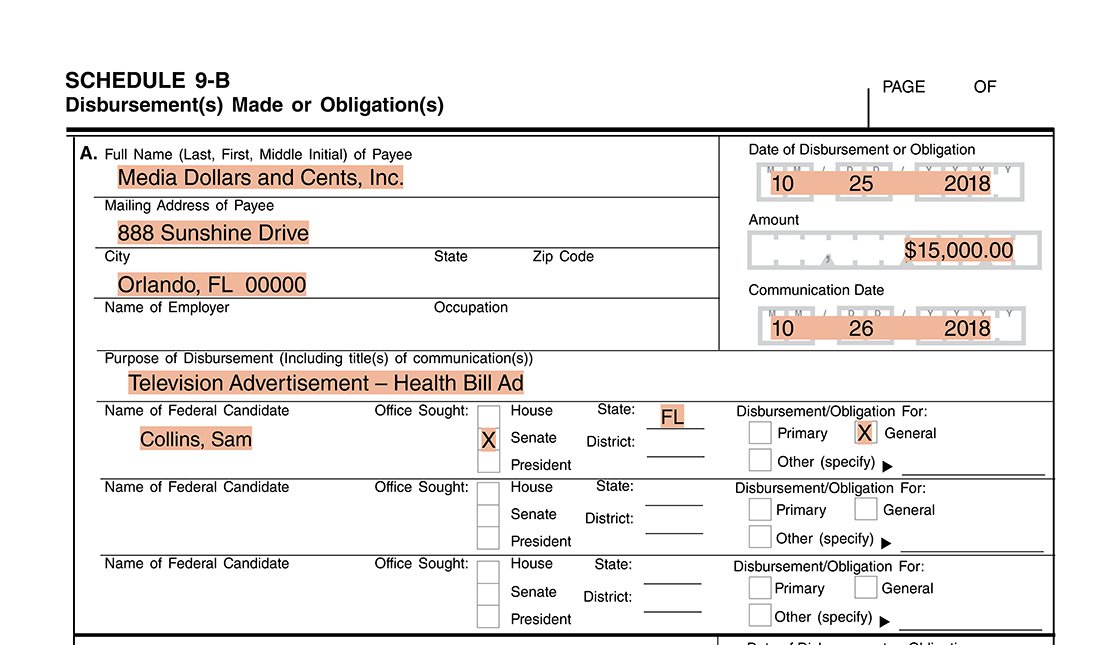Check the Senate box in second candidate row

point(488,515)
